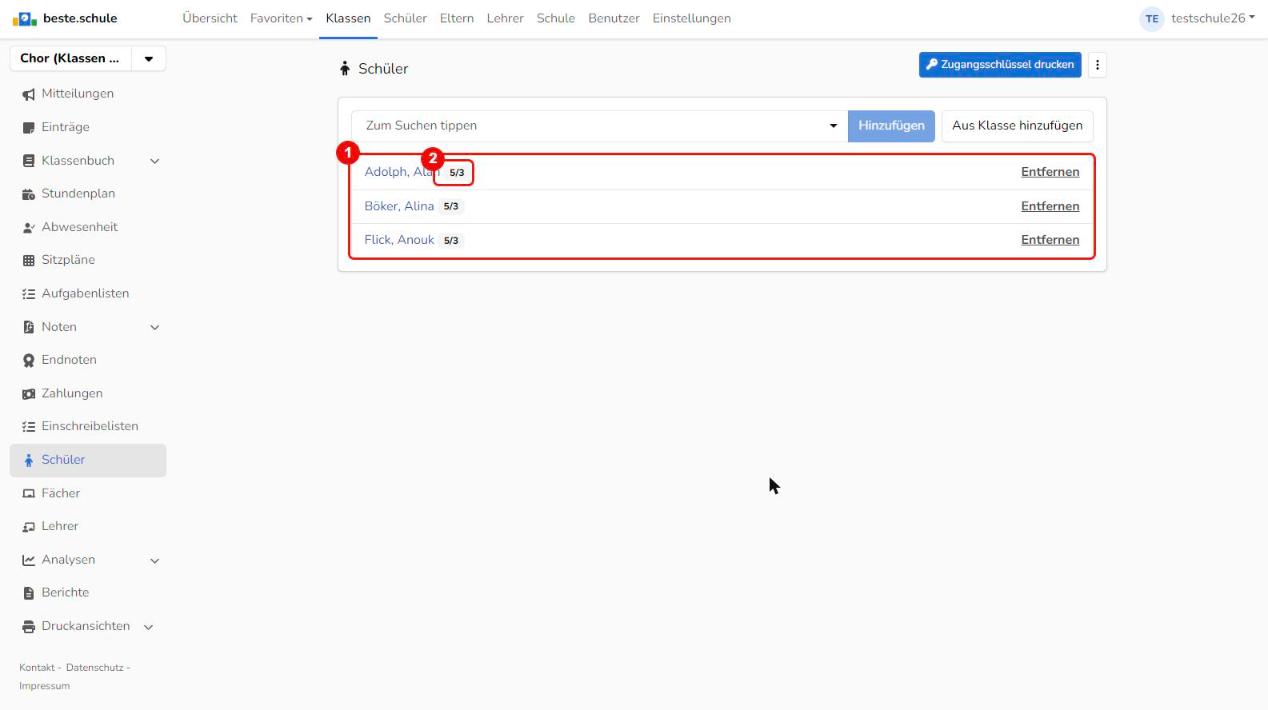
Task: Click the grid icon beside Sitzpläne
Action: coord(27,260)
